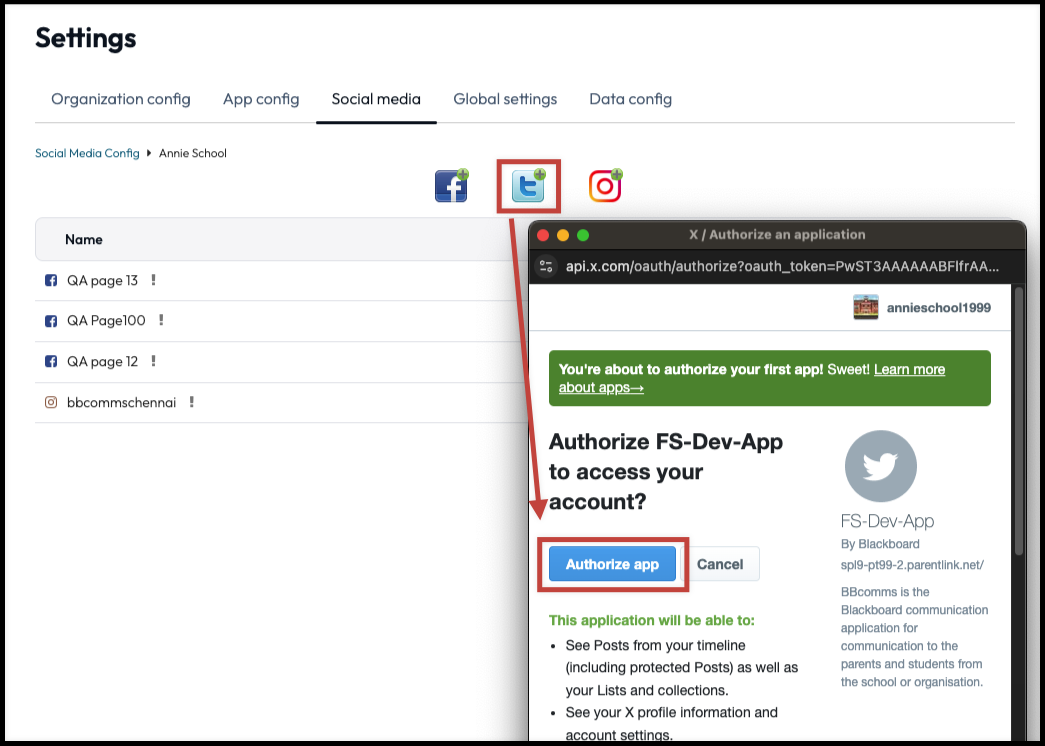Open site settings icon in dialog address bar
Image resolution: width=1045 pixels, height=746 pixels.
pos(545,266)
